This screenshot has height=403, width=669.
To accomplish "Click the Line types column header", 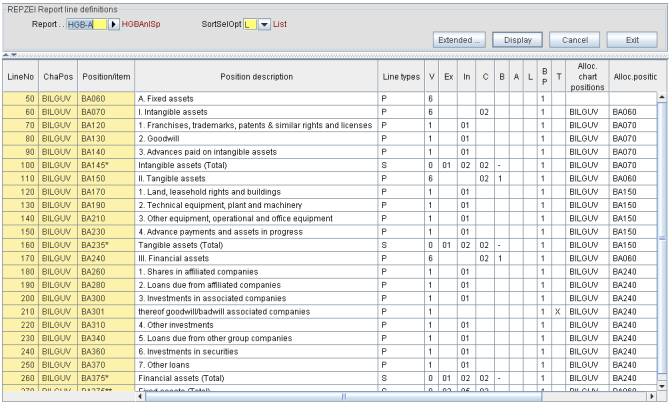I will click(x=401, y=77).
